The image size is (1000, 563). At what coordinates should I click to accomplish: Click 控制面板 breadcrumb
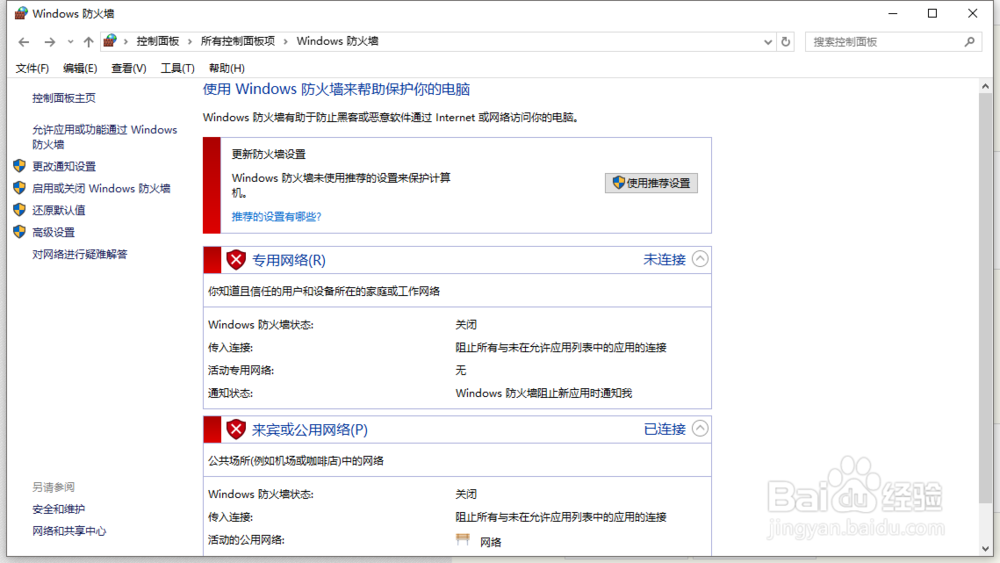(158, 41)
